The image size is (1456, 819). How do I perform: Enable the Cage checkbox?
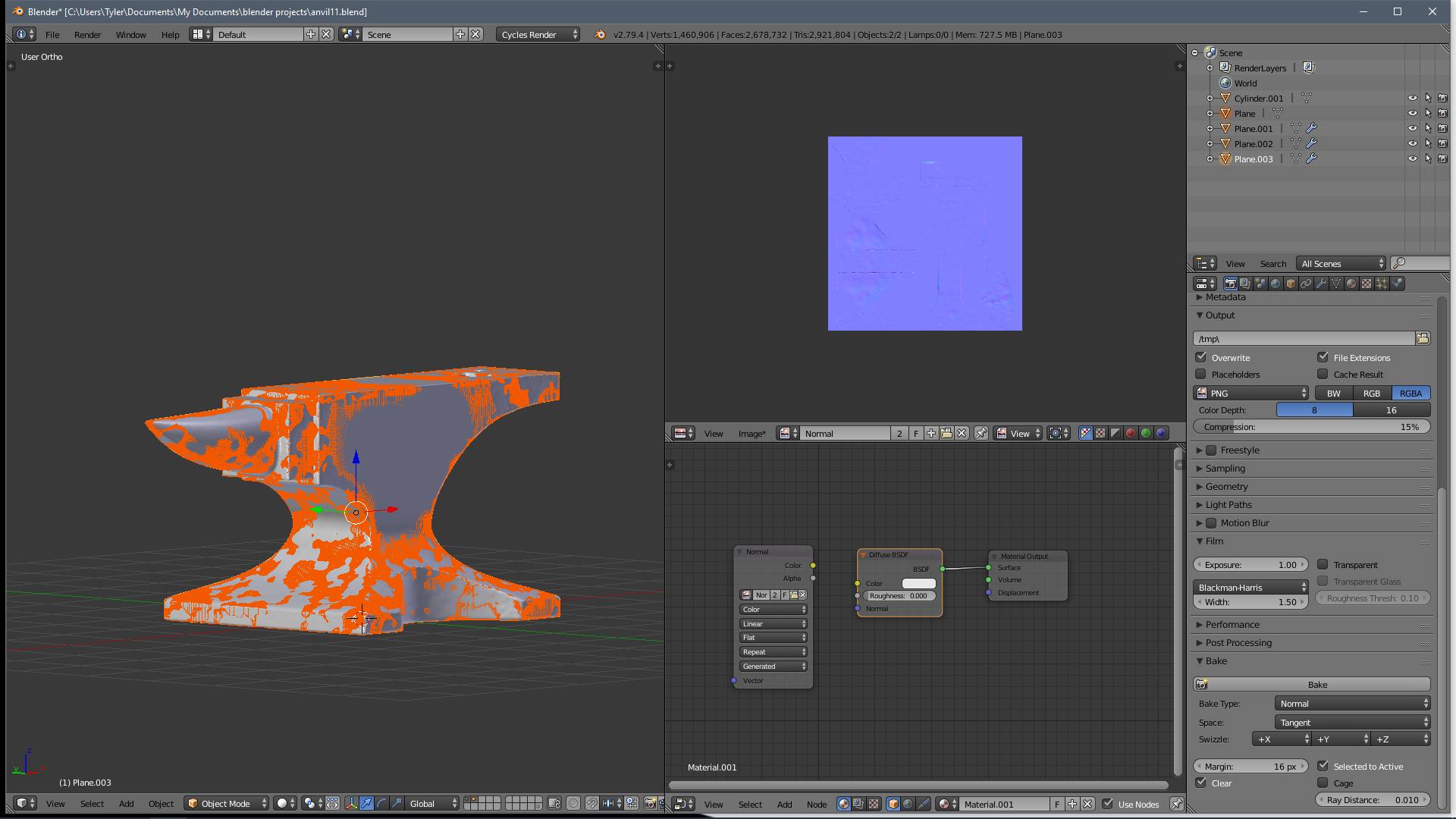pyautogui.click(x=1323, y=783)
